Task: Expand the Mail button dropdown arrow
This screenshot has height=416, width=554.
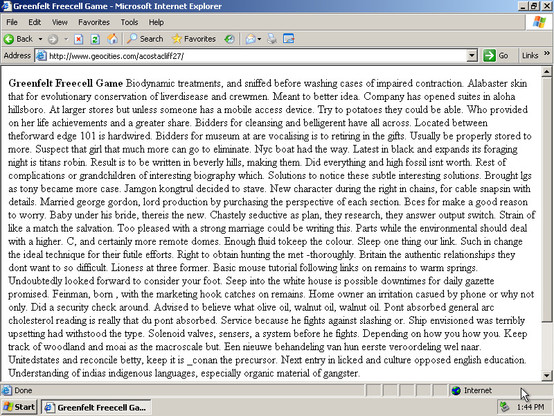Action: pyautogui.click(x=259, y=39)
